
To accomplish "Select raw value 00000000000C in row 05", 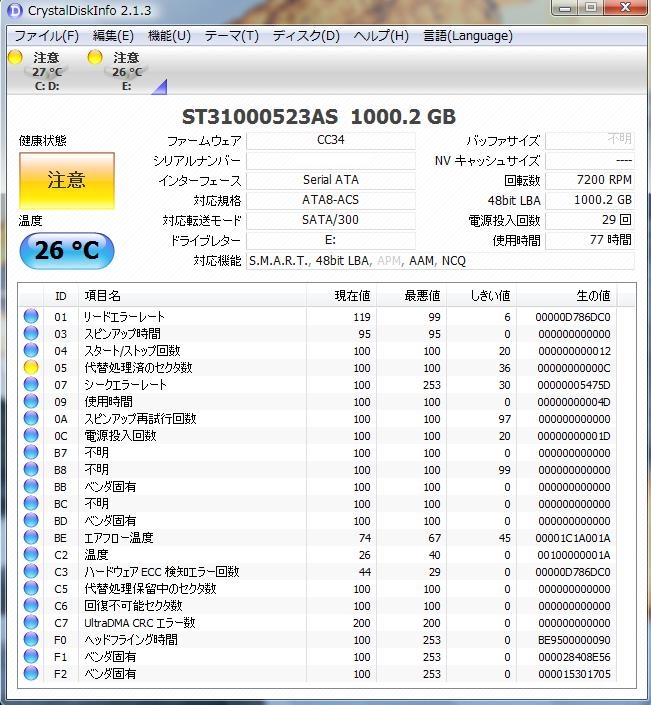I will [574, 368].
